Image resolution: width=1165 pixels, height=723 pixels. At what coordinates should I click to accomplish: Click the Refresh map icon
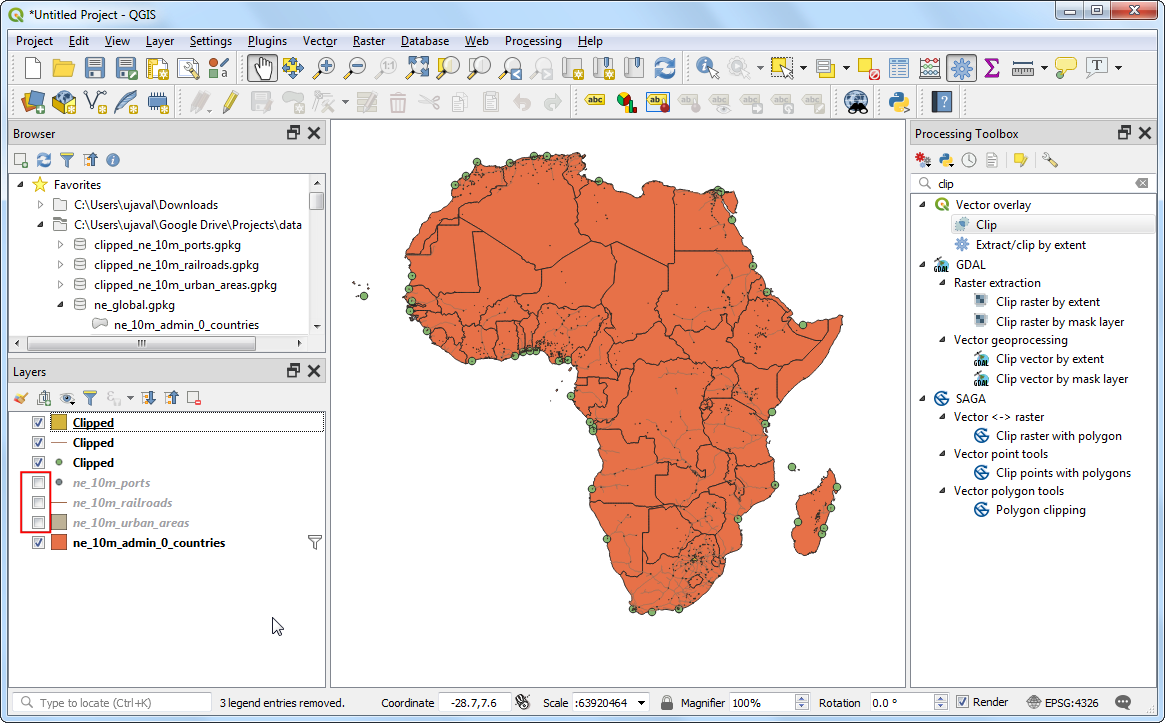point(664,68)
